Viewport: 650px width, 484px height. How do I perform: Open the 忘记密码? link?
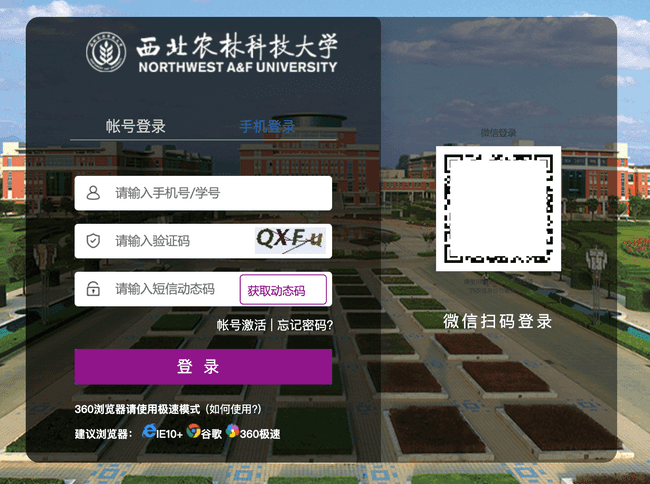tap(305, 325)
